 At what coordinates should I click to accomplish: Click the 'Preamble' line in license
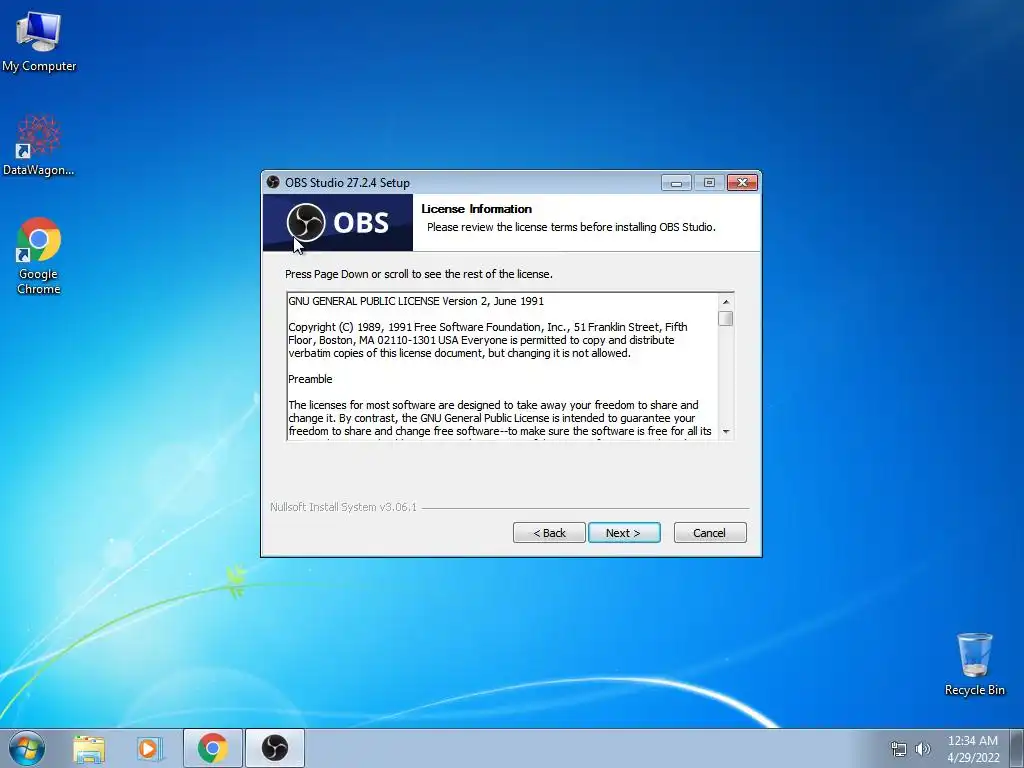click(x=310, y=379)
